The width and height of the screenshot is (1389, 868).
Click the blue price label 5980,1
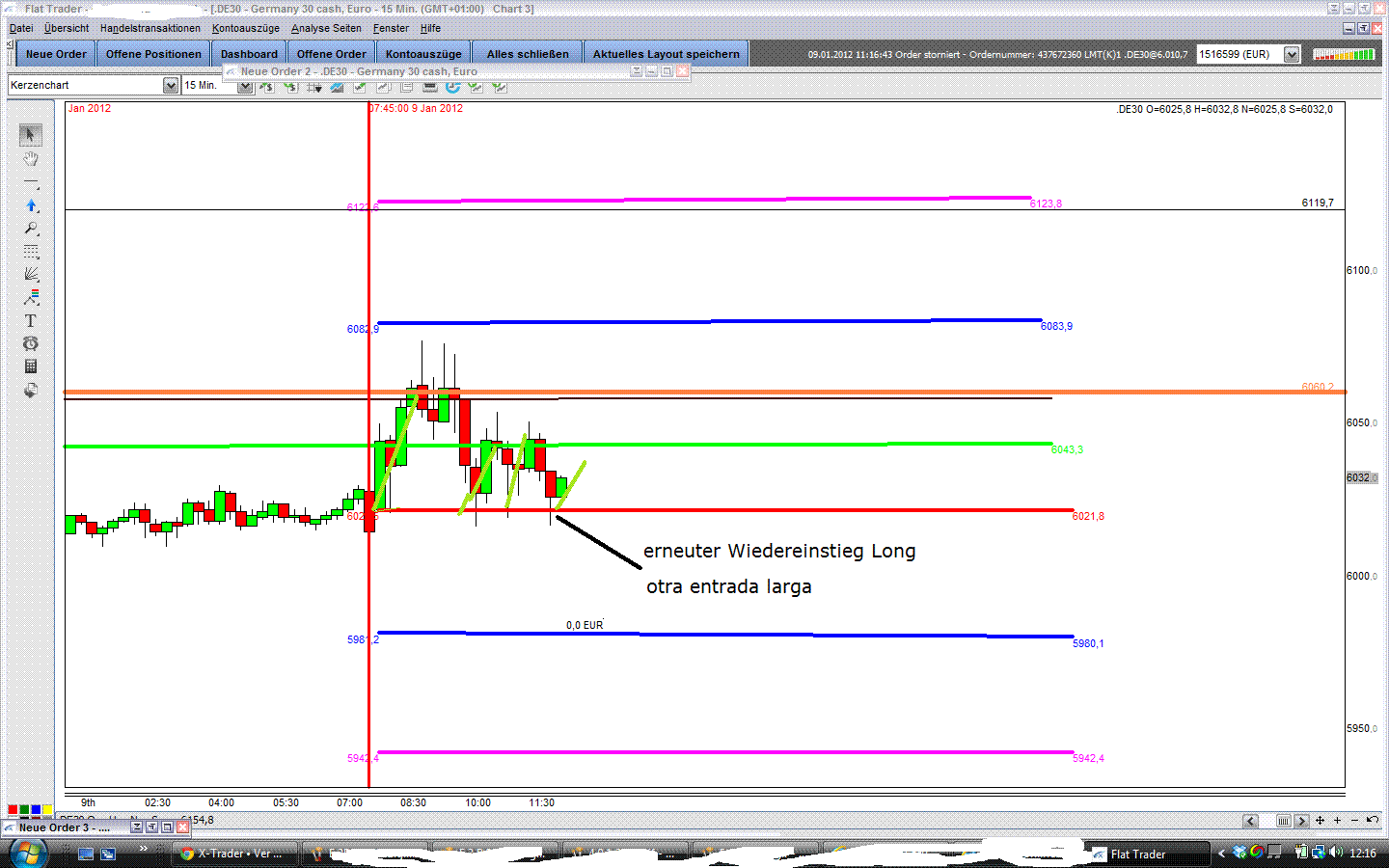1088,643
